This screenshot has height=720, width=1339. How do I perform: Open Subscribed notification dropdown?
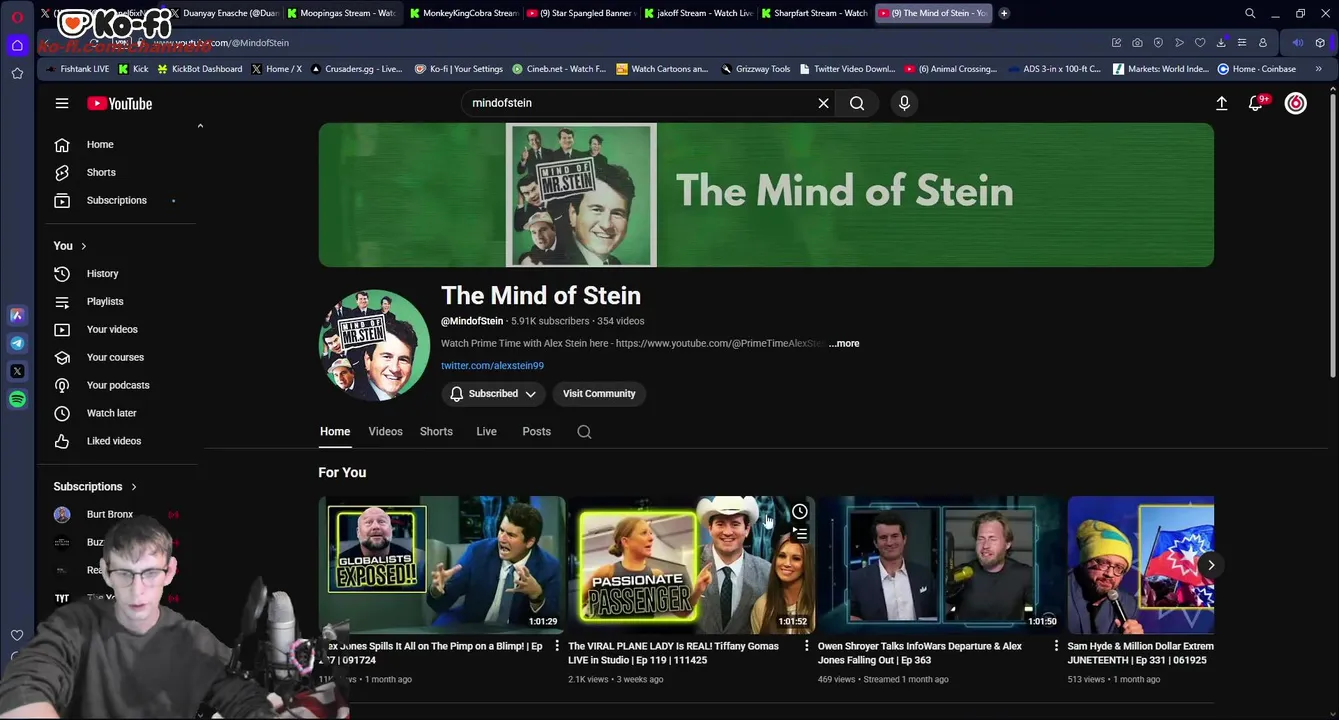click(493, 394)
